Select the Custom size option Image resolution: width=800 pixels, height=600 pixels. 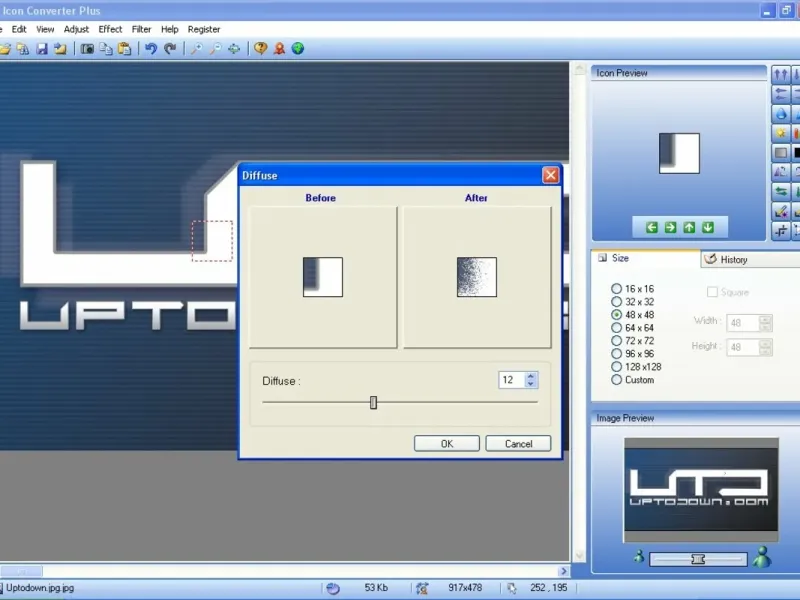pos(632,380)
